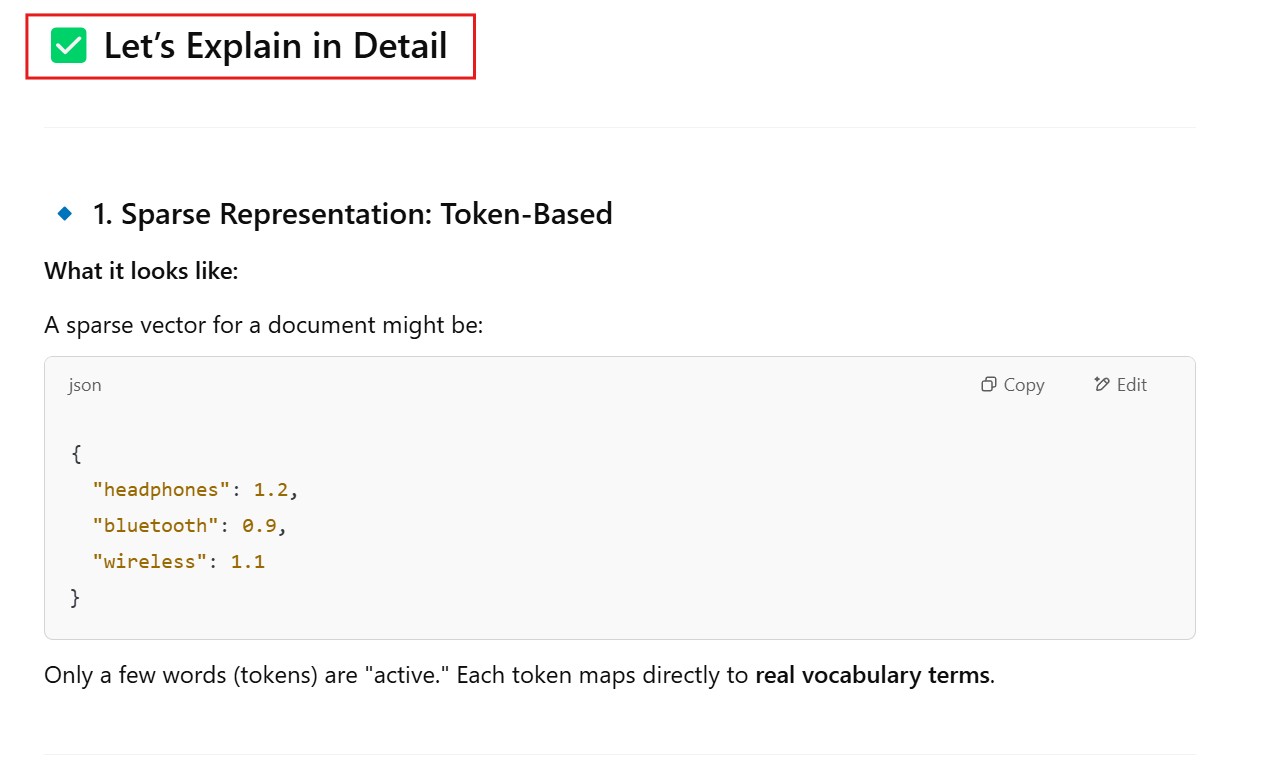Click the json language label

[x=85, y=385]
